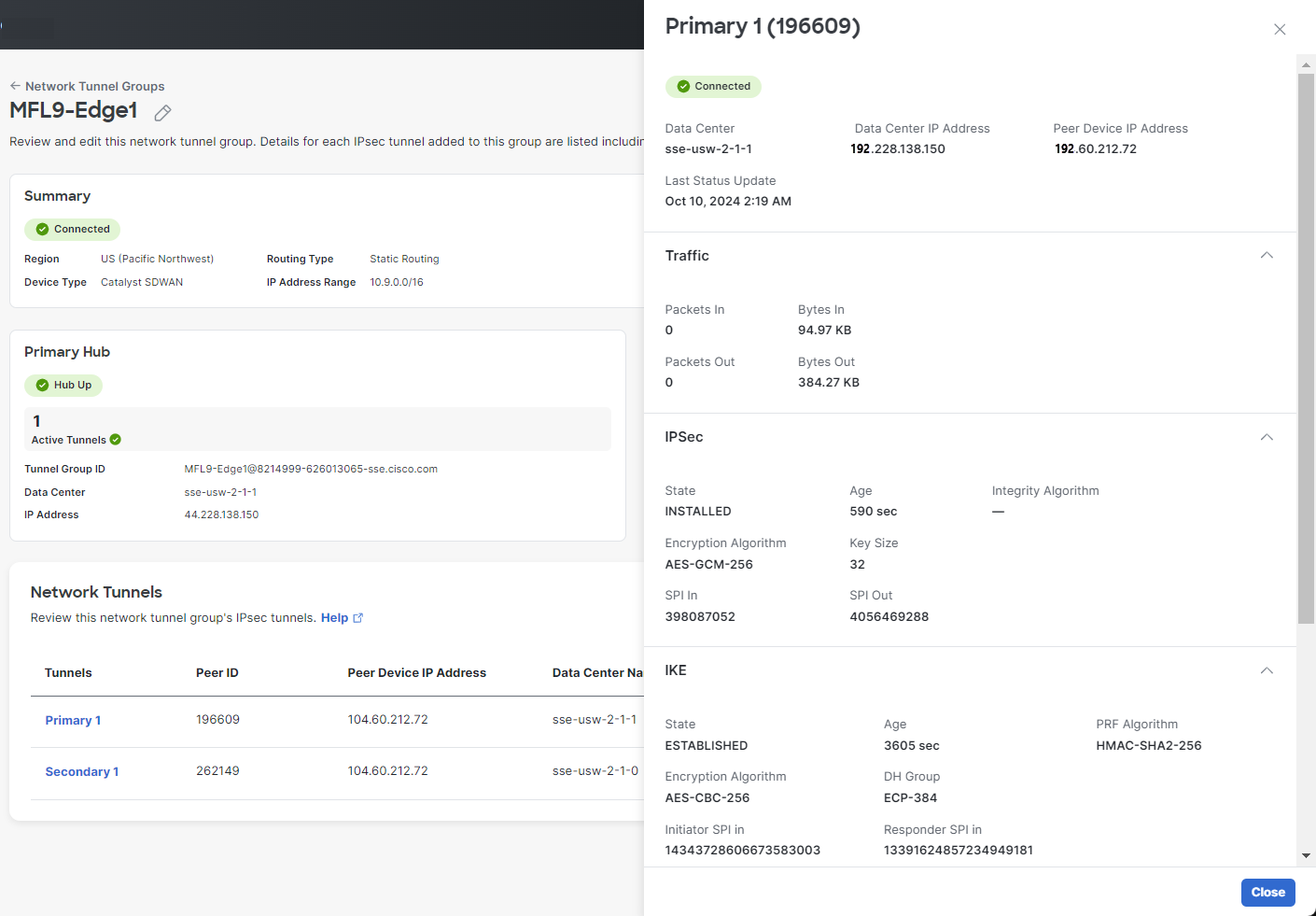This screenshot has height=916, width=1316.
Task: Click Routing Type value Static Routing
Action: click(404, 259)
